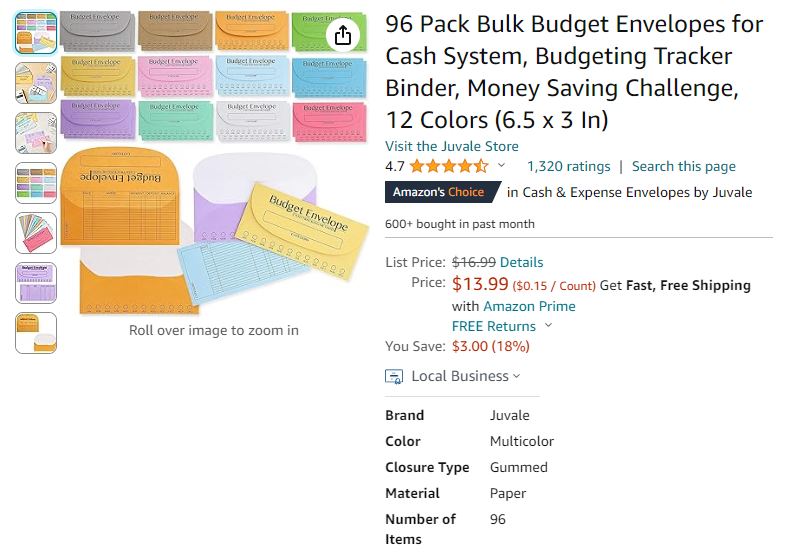The width and height of the screenshot is (799, 553).
Task: Expand the Local Business chevron
Action: coord(517,376)
